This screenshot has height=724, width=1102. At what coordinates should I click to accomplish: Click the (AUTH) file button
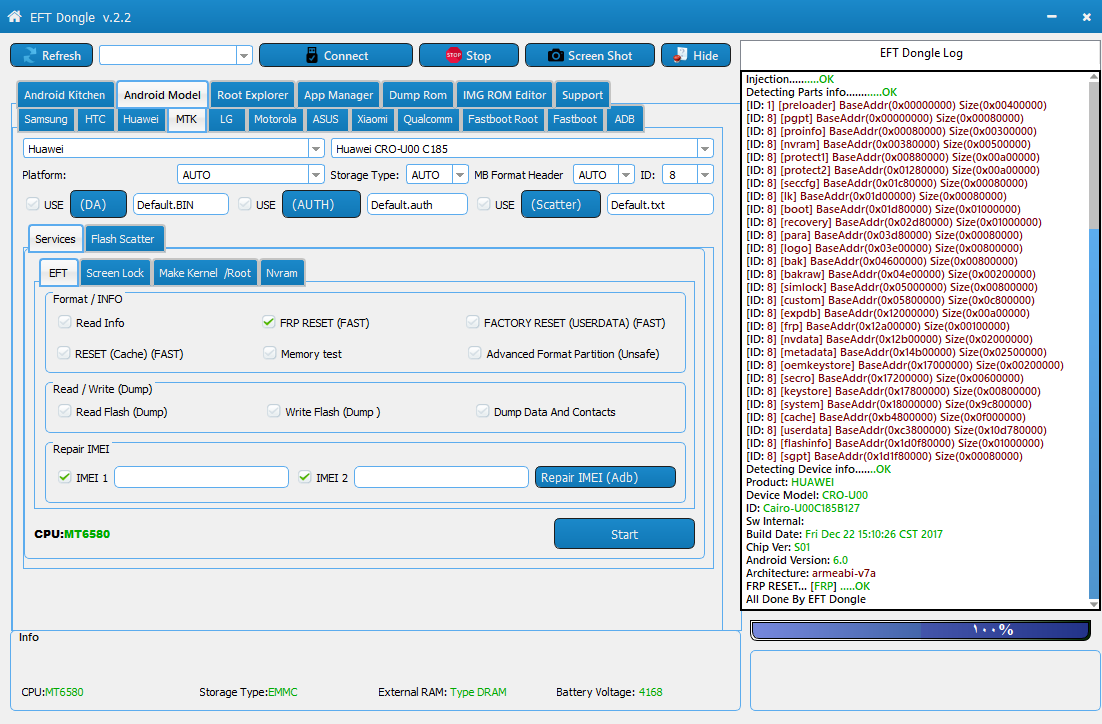(x=321, y=204)
